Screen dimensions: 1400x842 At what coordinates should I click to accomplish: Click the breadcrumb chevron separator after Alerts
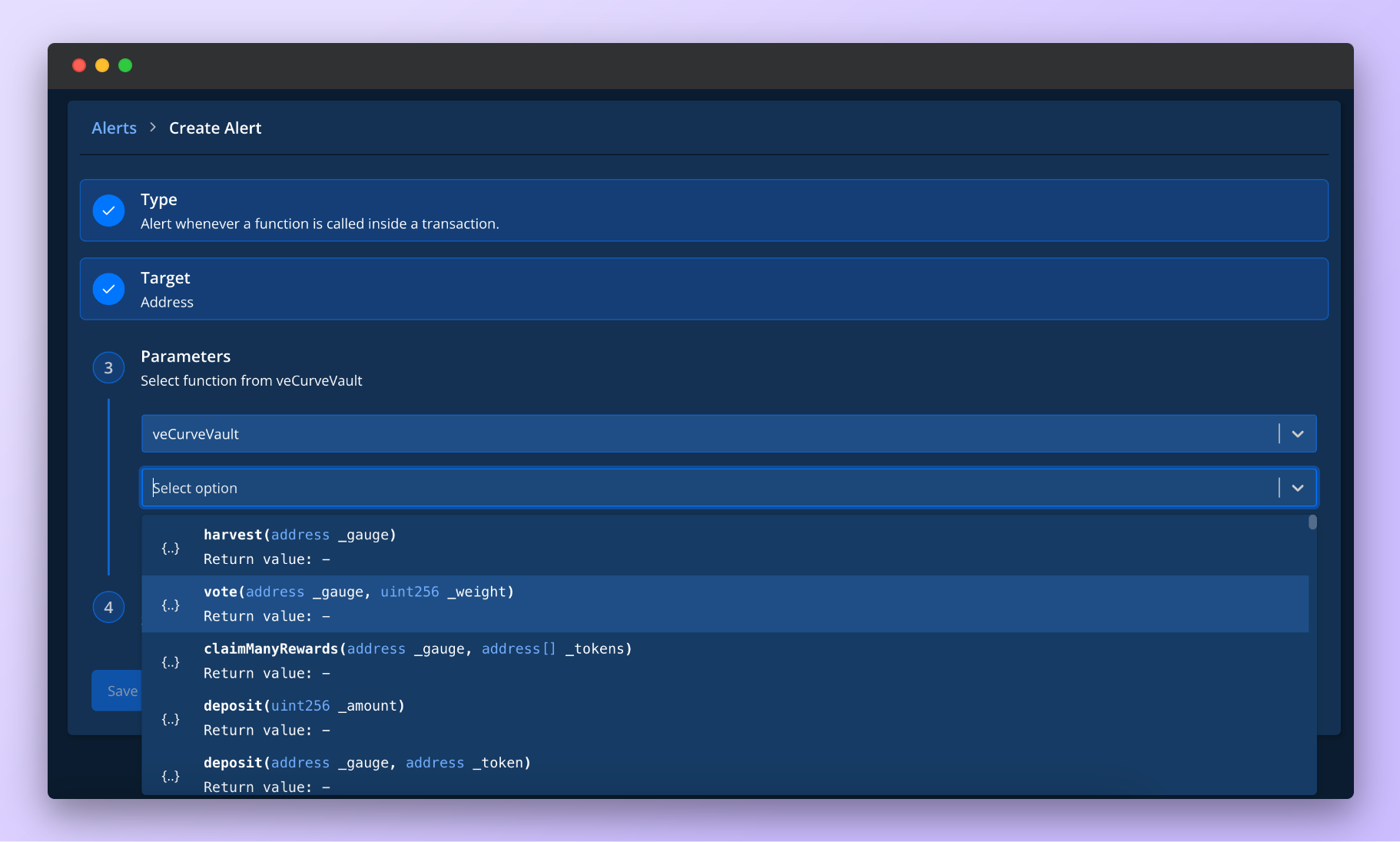coord(153,128)
